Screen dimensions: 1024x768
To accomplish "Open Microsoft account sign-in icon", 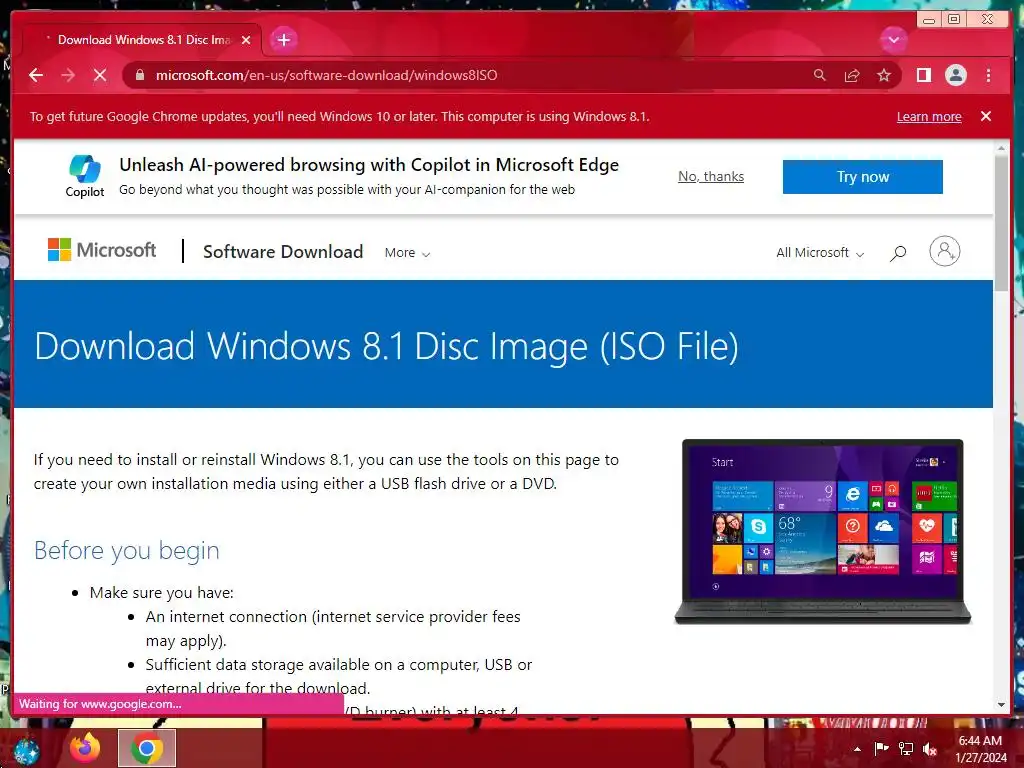I will (x=944, y=251).
